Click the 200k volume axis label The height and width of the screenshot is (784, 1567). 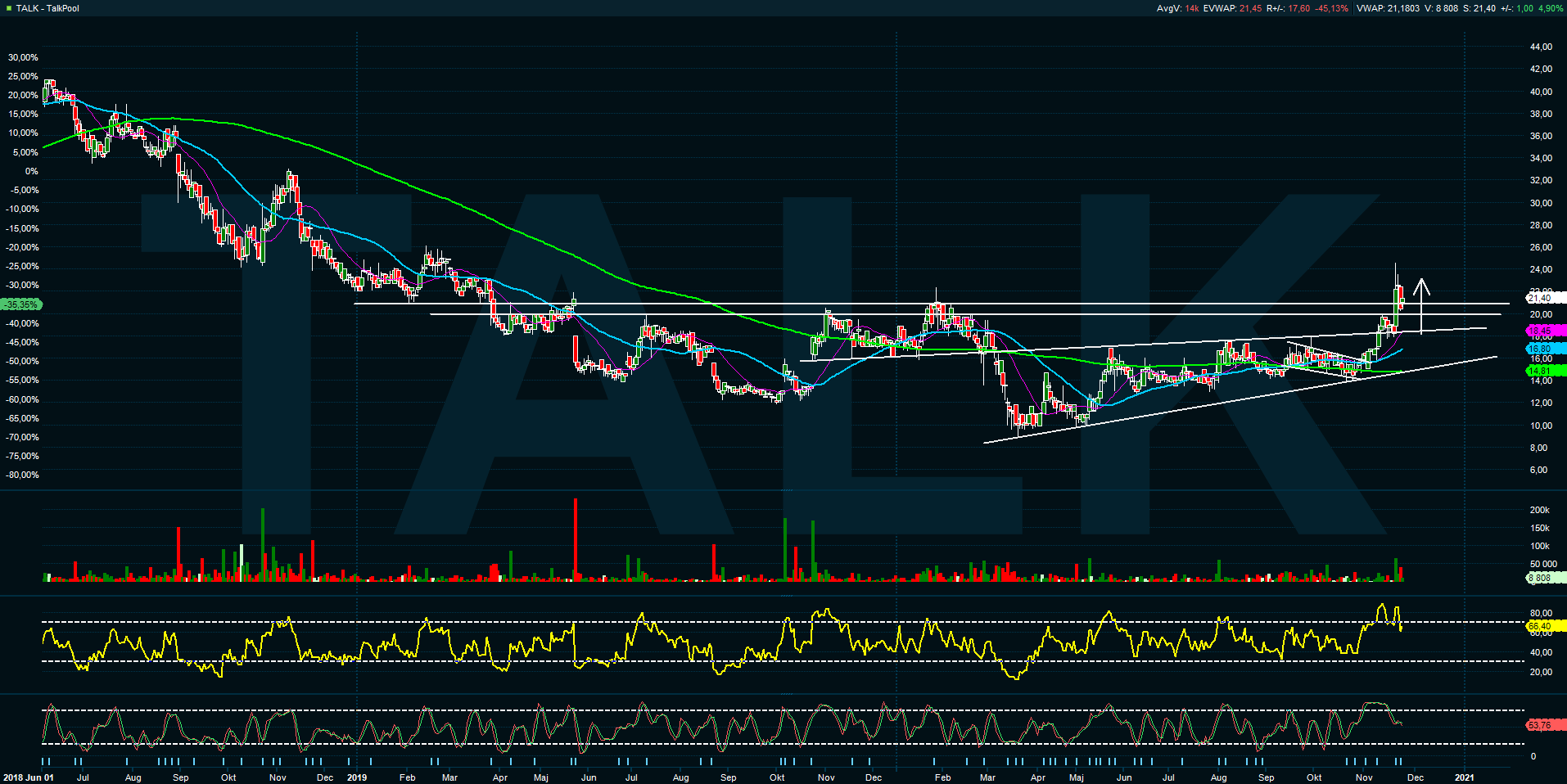coord(1539,510)
